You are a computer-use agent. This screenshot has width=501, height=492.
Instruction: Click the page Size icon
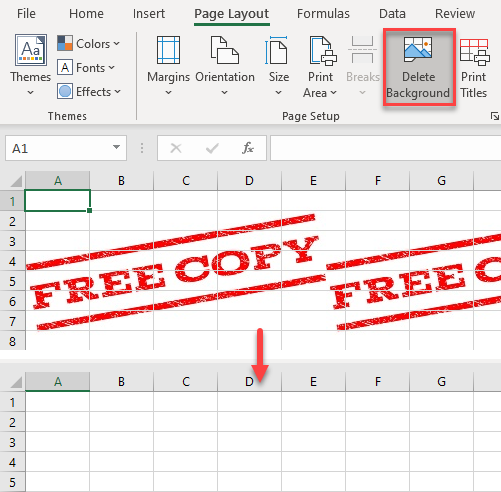tap(276, 50)
